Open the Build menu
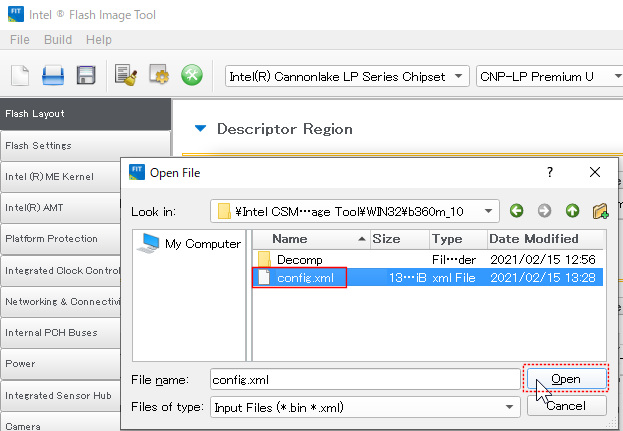 coord(57,40)
